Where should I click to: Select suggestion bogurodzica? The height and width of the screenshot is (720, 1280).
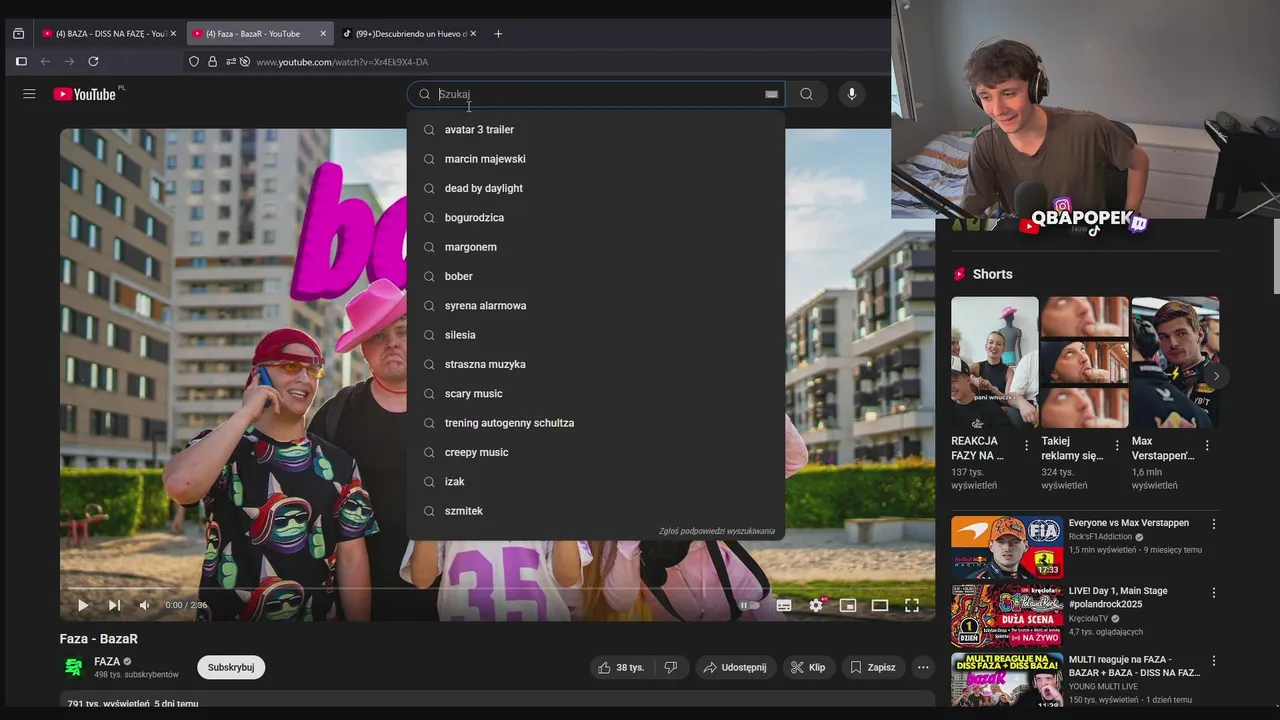596,217
